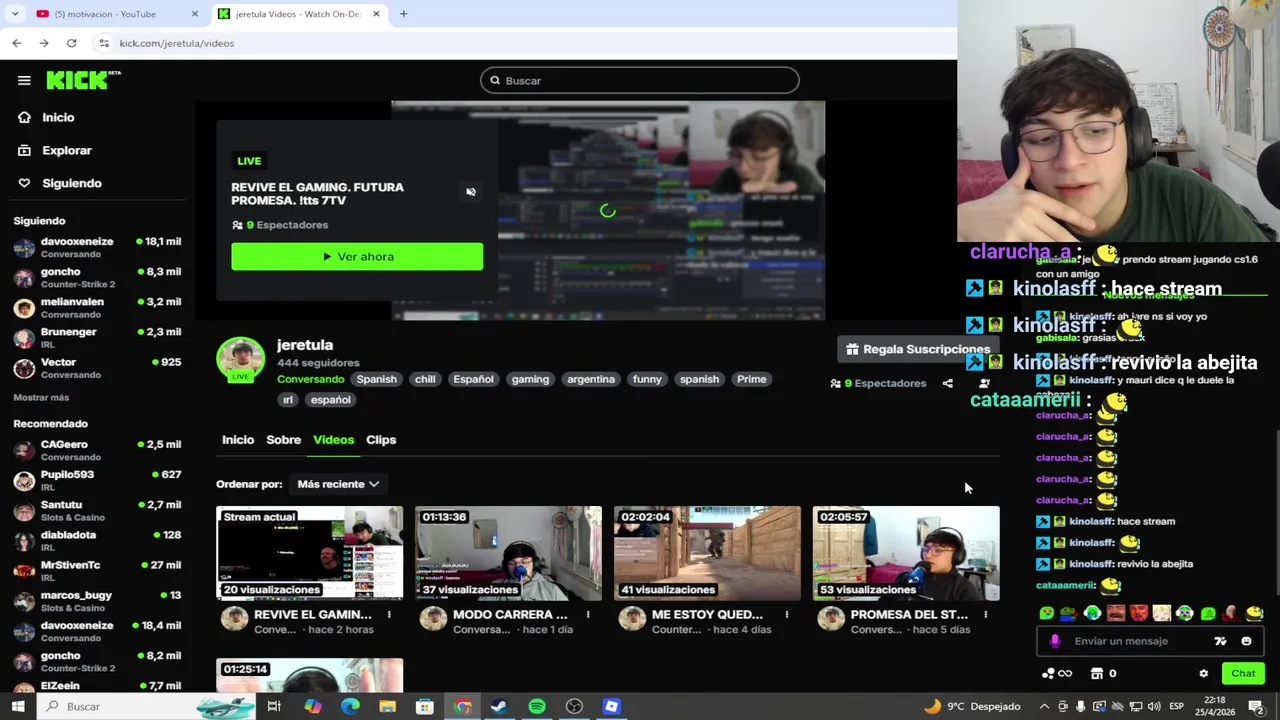Switch to the Clips tab
The width and height of the screenshot is (1280, 720).
(381, 440)
